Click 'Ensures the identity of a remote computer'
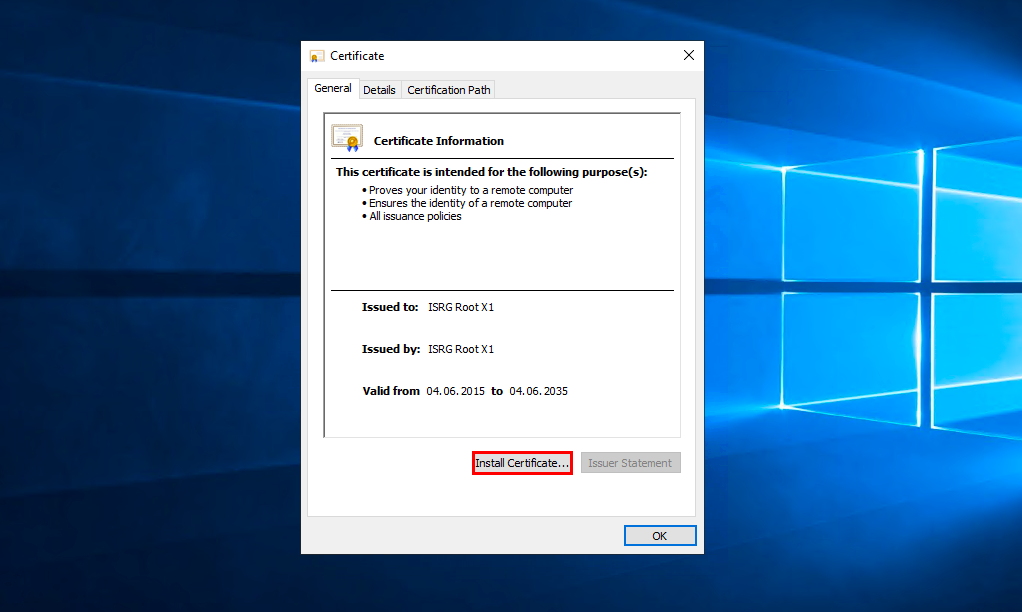 pos(471,203)
